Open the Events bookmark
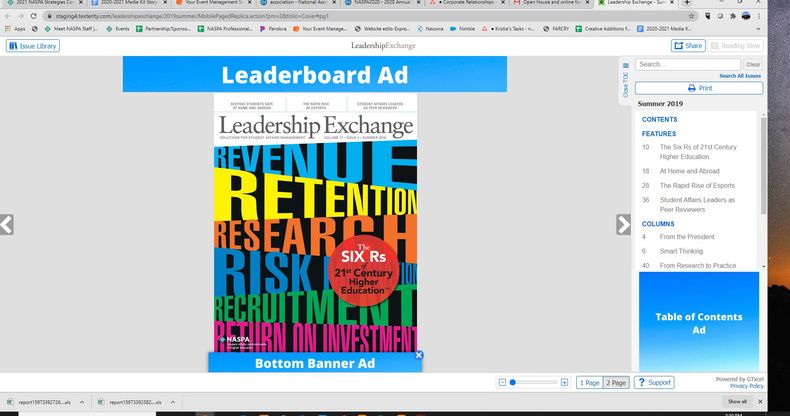790x416 pixels. (x=118, y=29)
